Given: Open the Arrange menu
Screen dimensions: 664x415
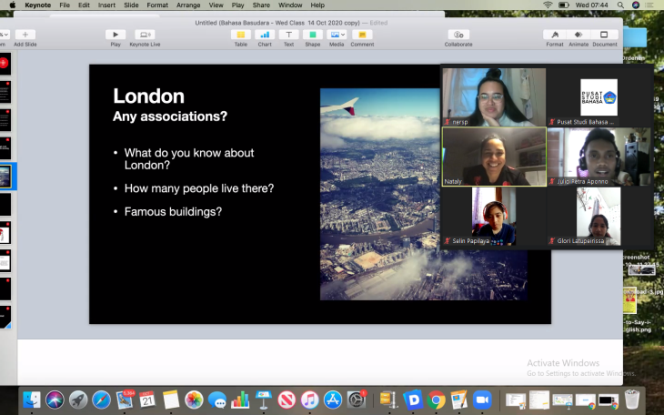Looking at the screenshot, I should pyautogui.click(x=188, y=5).
